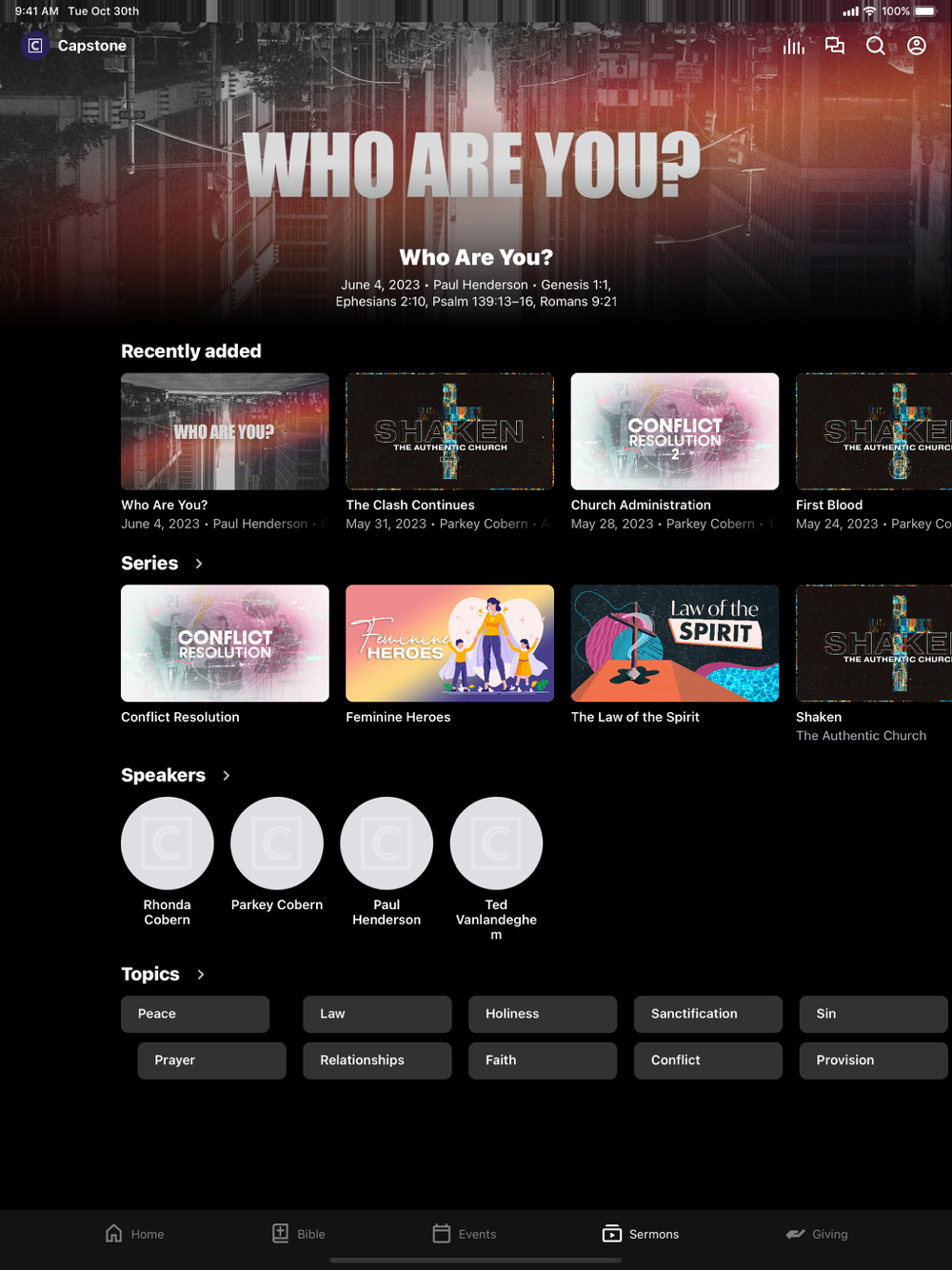Tap 'May 31, 2023 • Parkey Cobern' text
This screenshot has height=1270, width=952.
point(437,525)
